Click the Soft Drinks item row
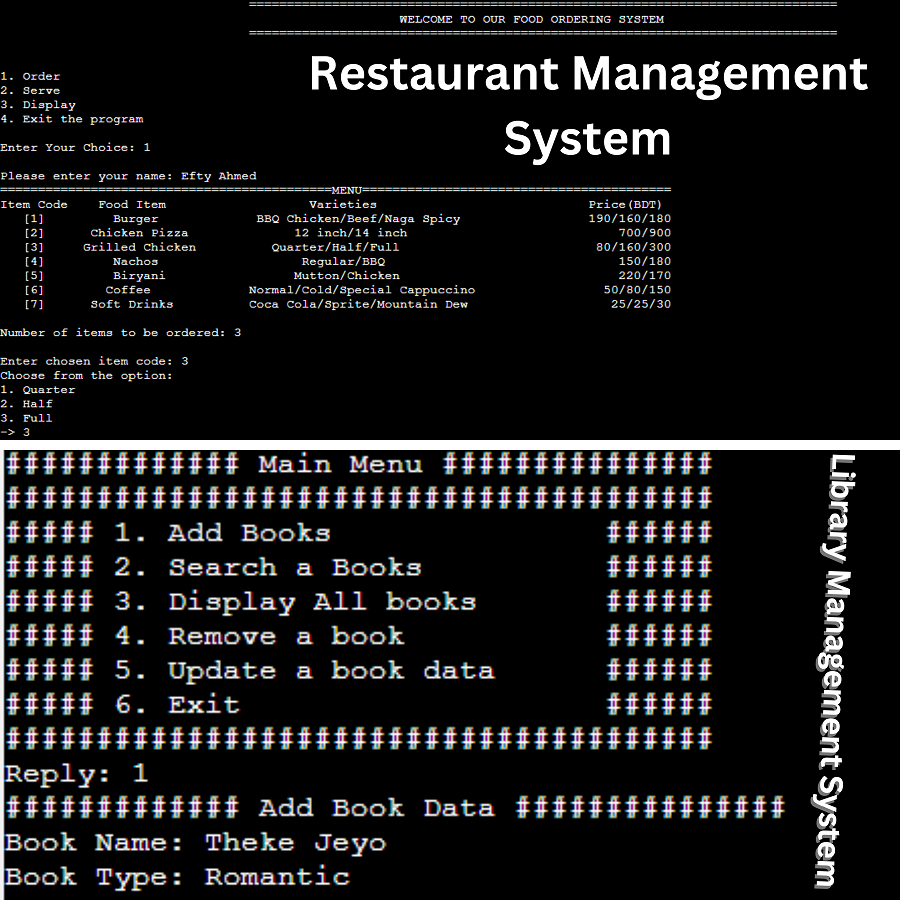 coord(132,304)
